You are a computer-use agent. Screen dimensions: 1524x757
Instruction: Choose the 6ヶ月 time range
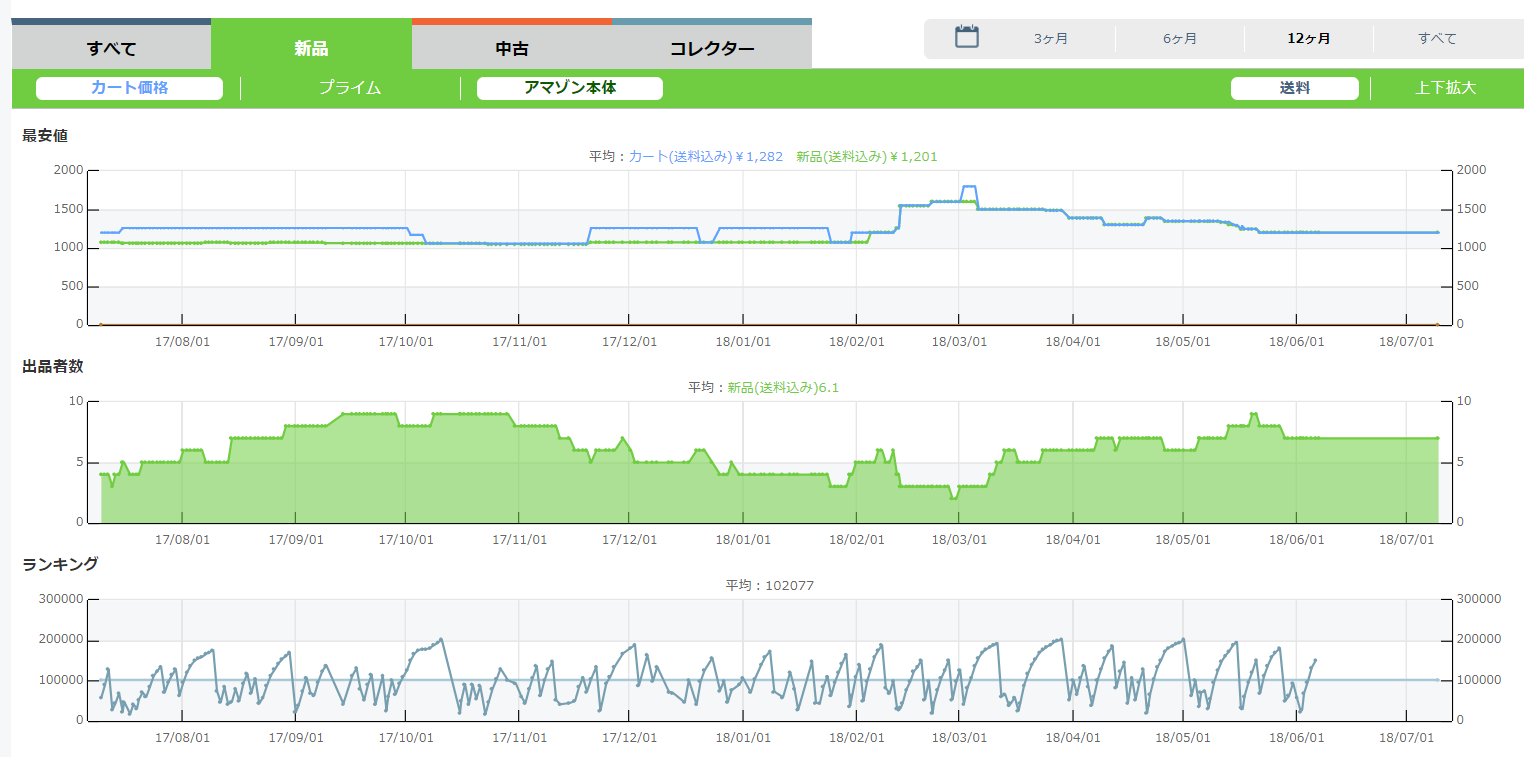point(1180,39)
